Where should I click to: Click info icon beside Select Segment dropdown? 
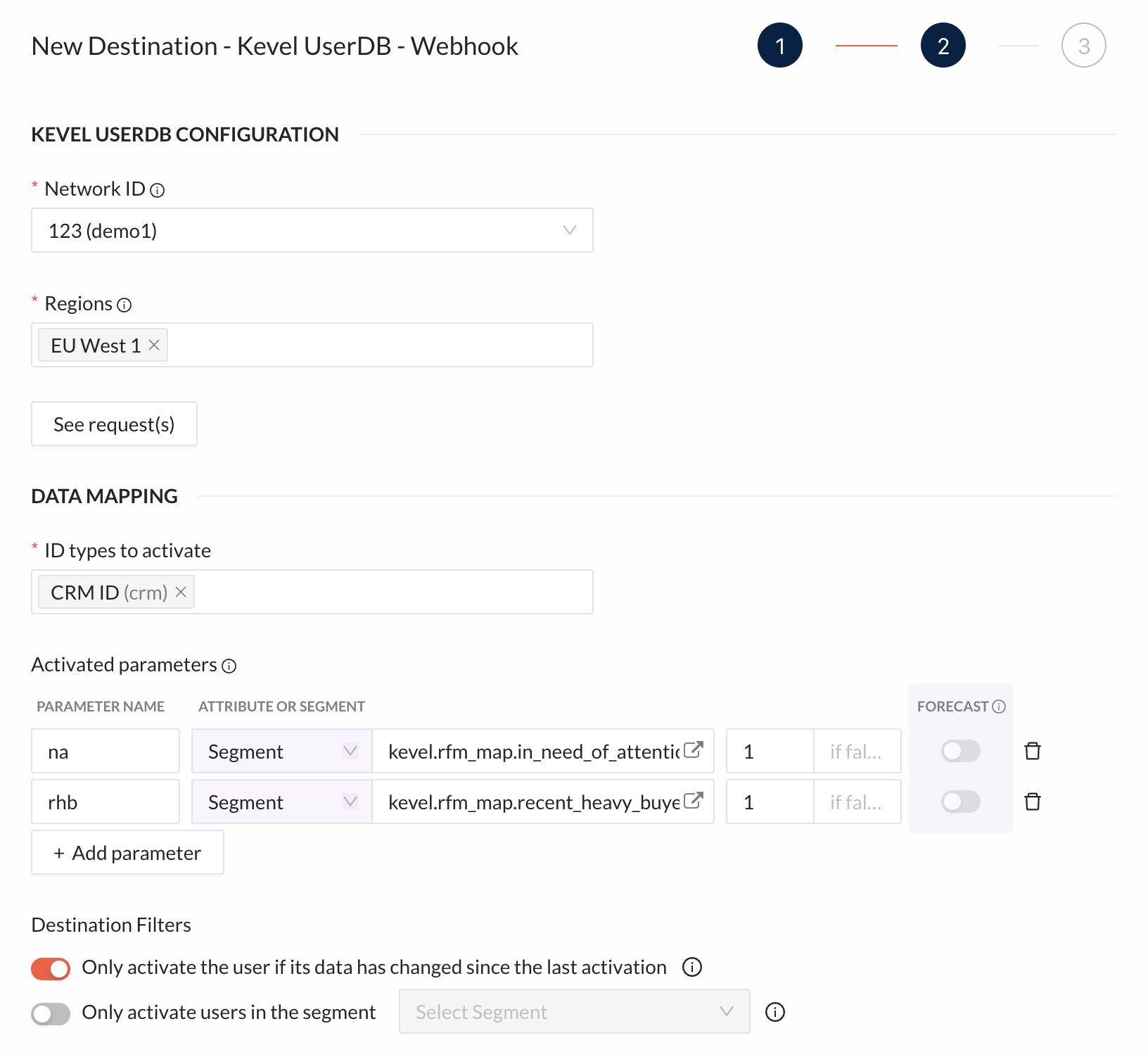(775, 1012)
